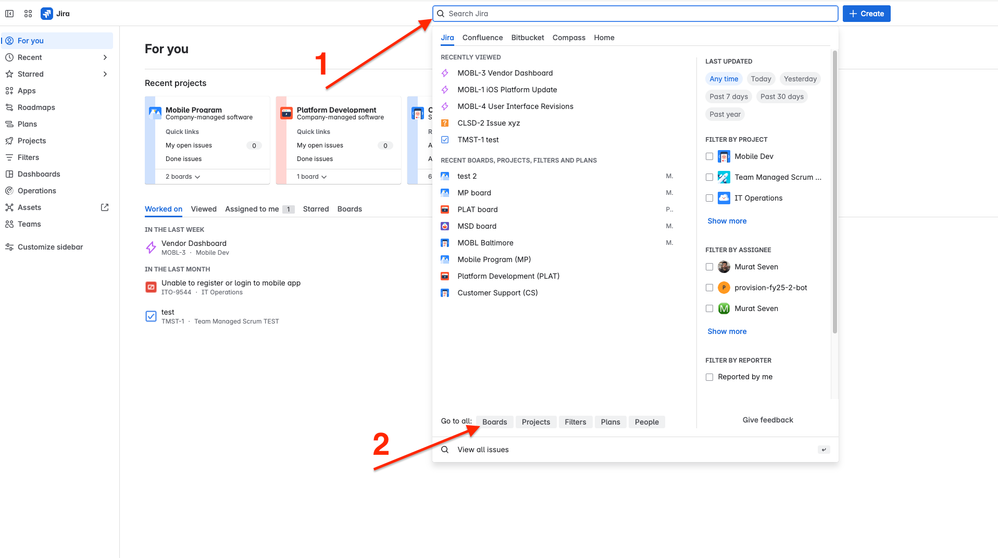Go to all Boards
This screenshot has width=998, height=558.
(495, 422)
